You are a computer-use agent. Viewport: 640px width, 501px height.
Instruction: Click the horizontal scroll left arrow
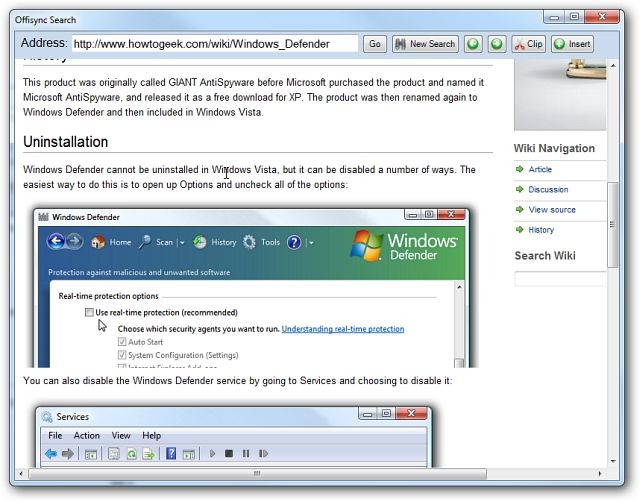[21, 474]
